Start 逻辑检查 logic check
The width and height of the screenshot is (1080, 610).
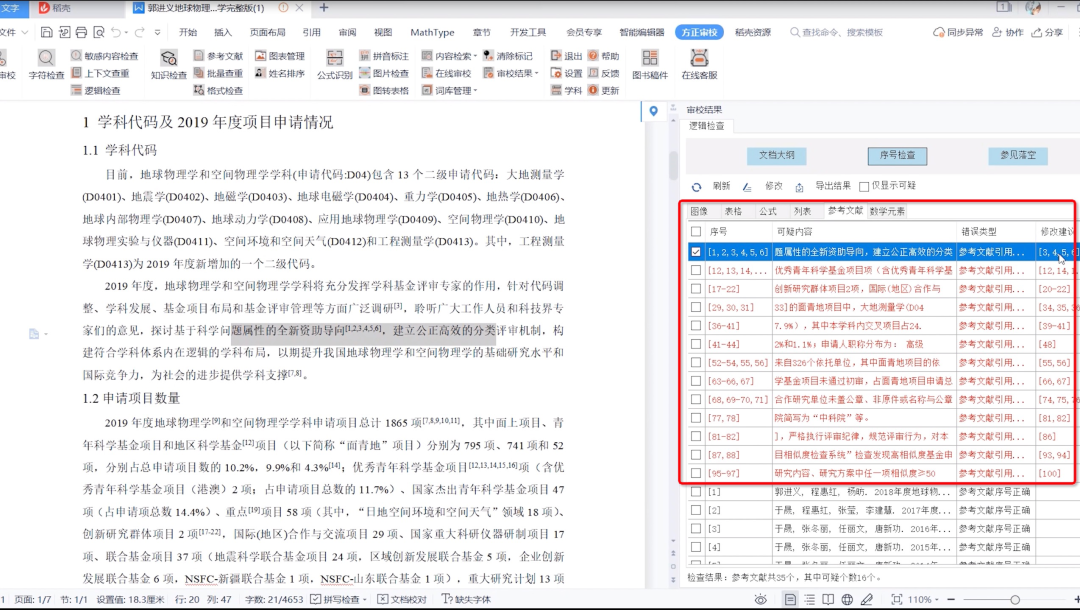click(x=96, y=90)
